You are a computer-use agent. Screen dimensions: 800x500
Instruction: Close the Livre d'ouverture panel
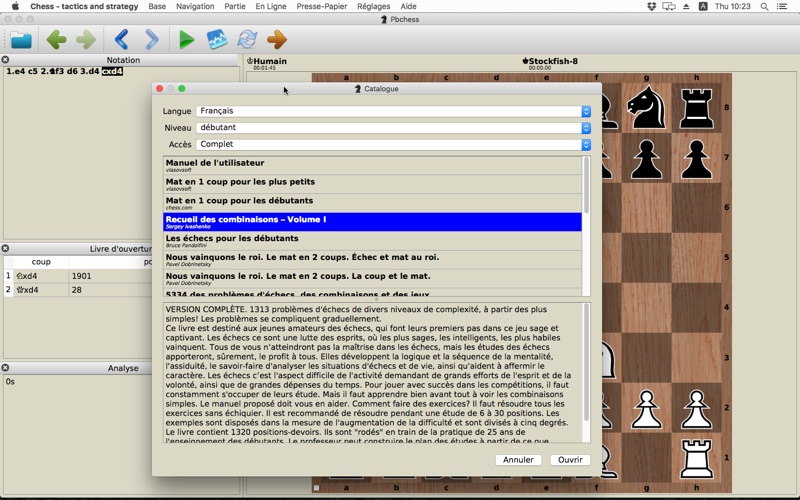[x=5, y=248]
